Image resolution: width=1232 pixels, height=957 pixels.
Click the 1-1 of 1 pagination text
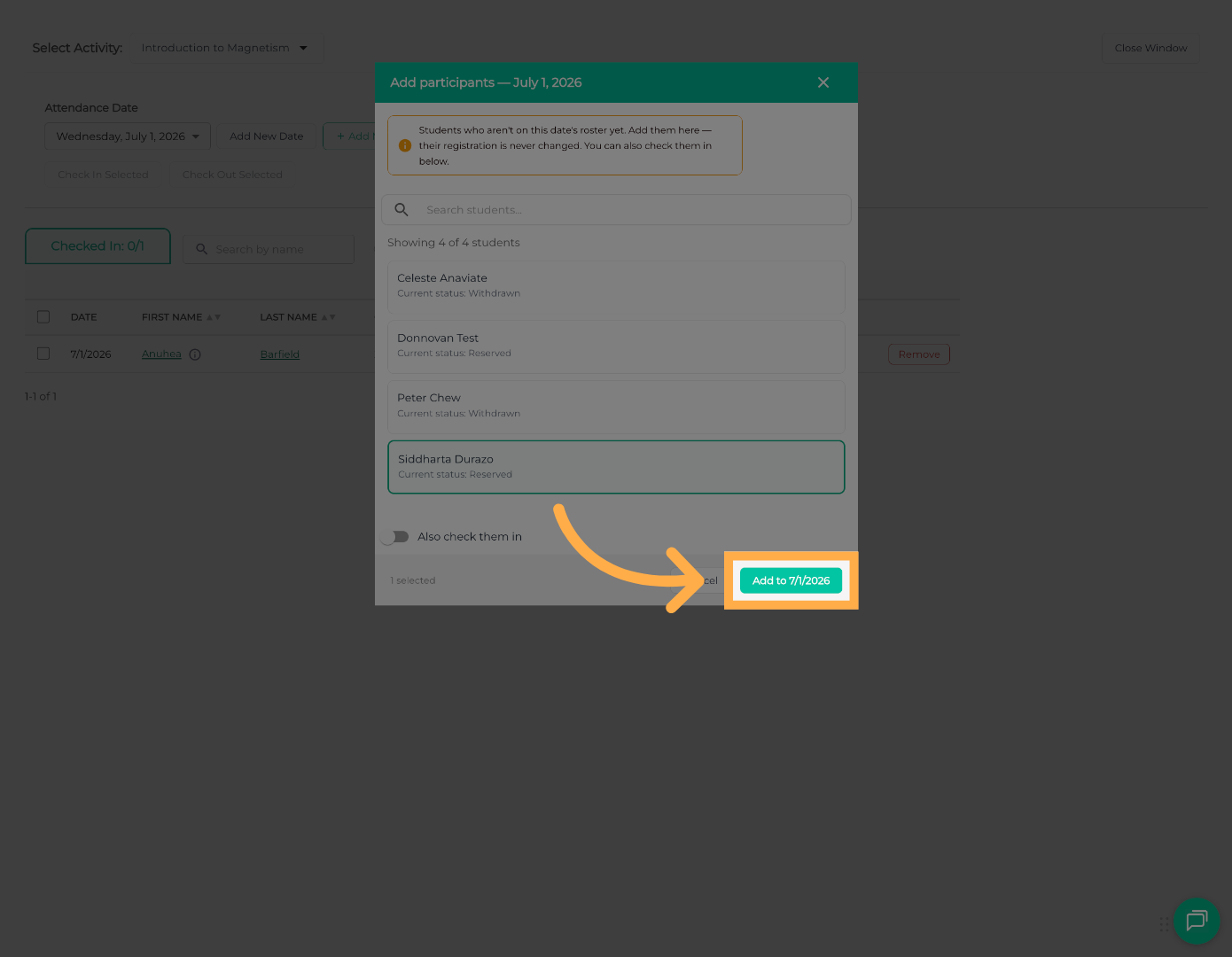(x=41, y=397)
